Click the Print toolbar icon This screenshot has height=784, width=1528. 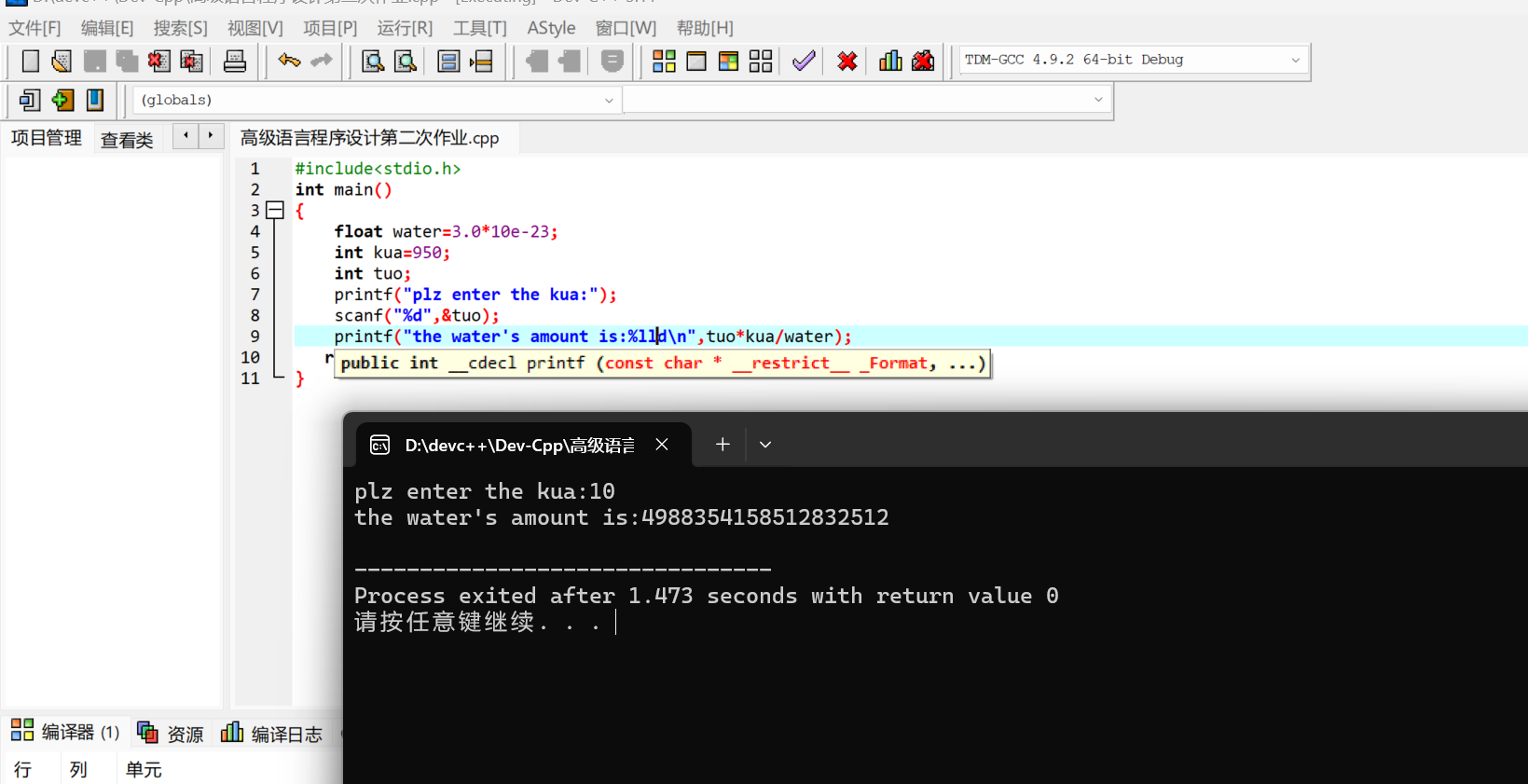pos(235,62)
